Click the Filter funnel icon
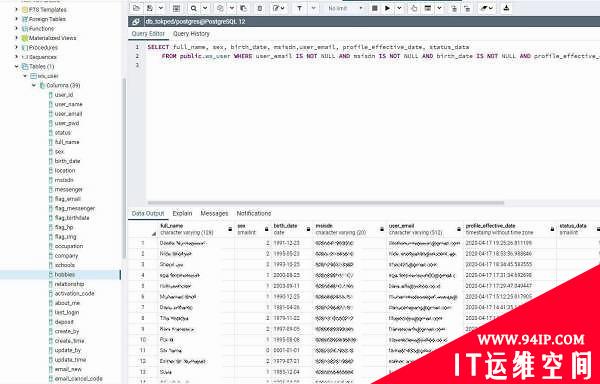 [x=300, y=8]
